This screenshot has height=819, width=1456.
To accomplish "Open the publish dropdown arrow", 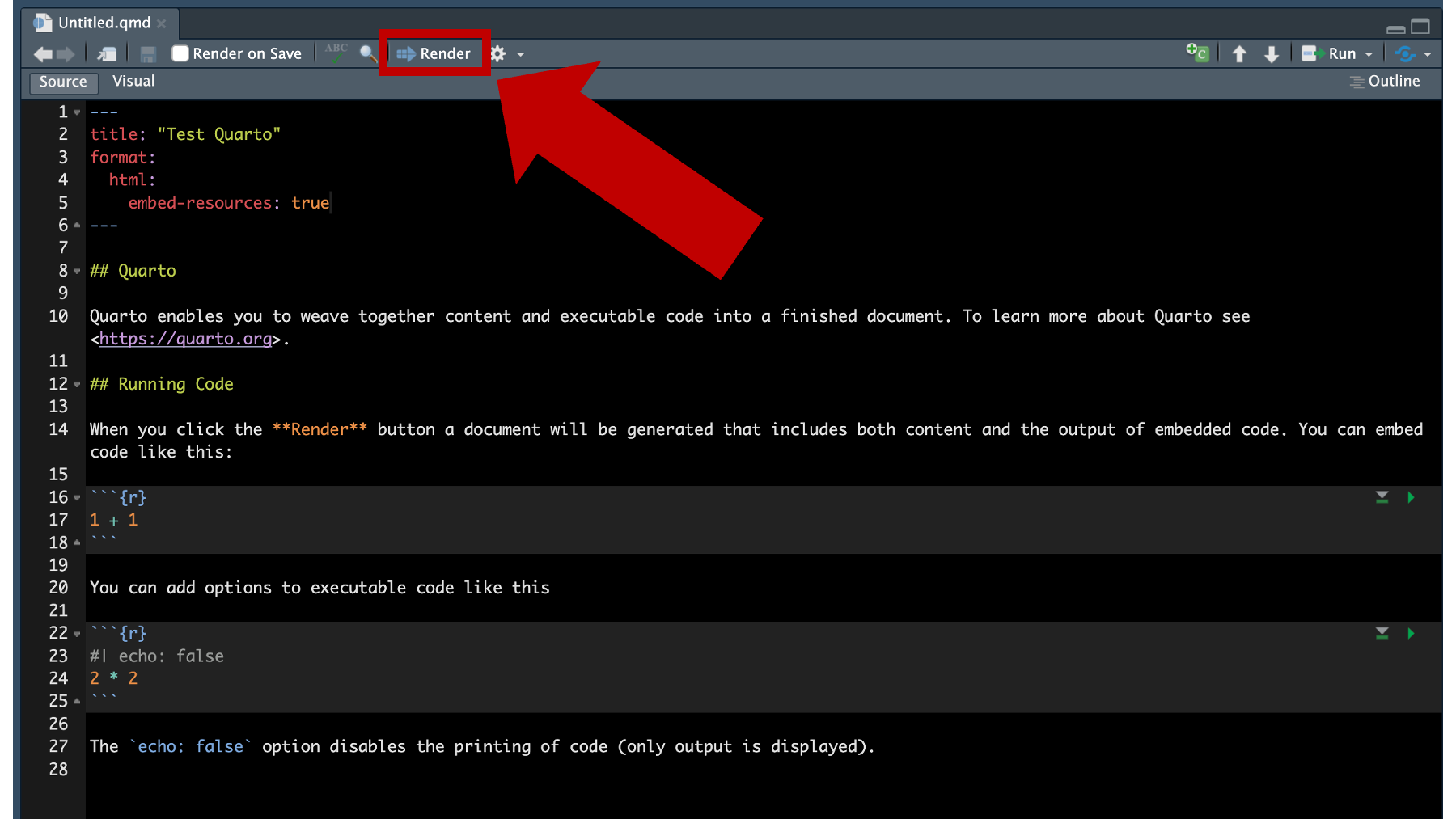I will (1428, 55).
